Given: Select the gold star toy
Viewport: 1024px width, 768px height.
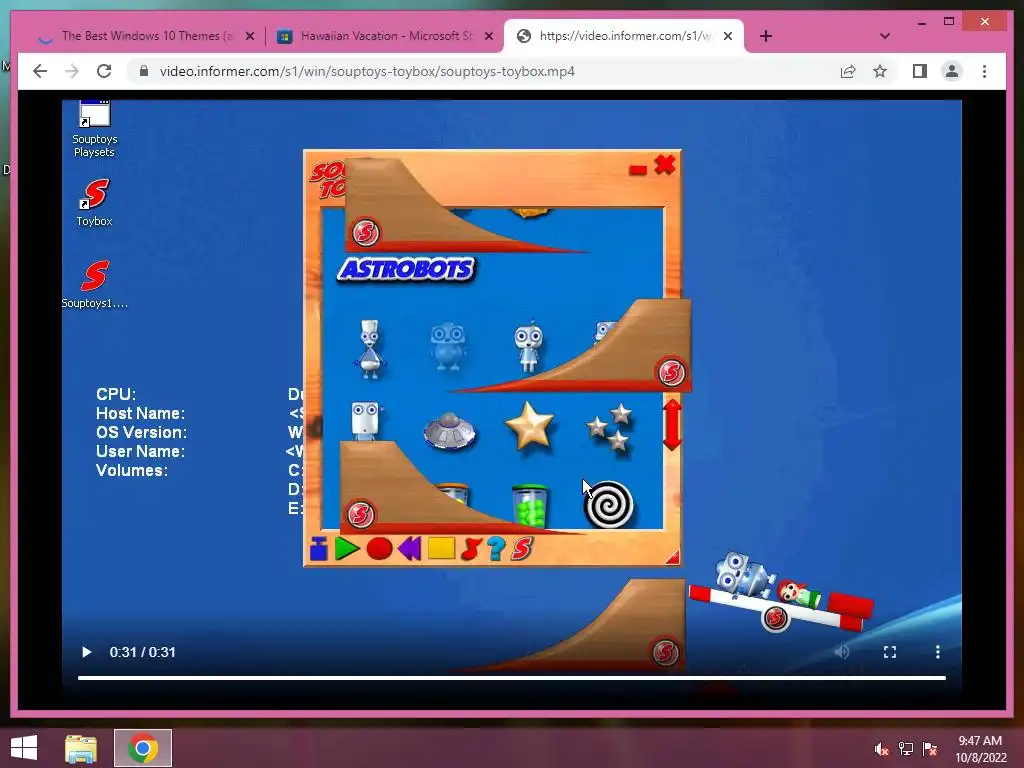Looking at the screenshot, I should (530, 426).
